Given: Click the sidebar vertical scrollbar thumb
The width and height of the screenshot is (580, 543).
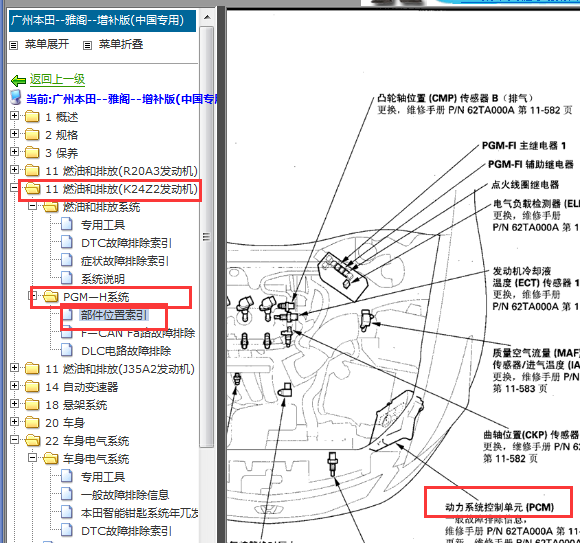Looking at the screenshot, I should (207, 237).
